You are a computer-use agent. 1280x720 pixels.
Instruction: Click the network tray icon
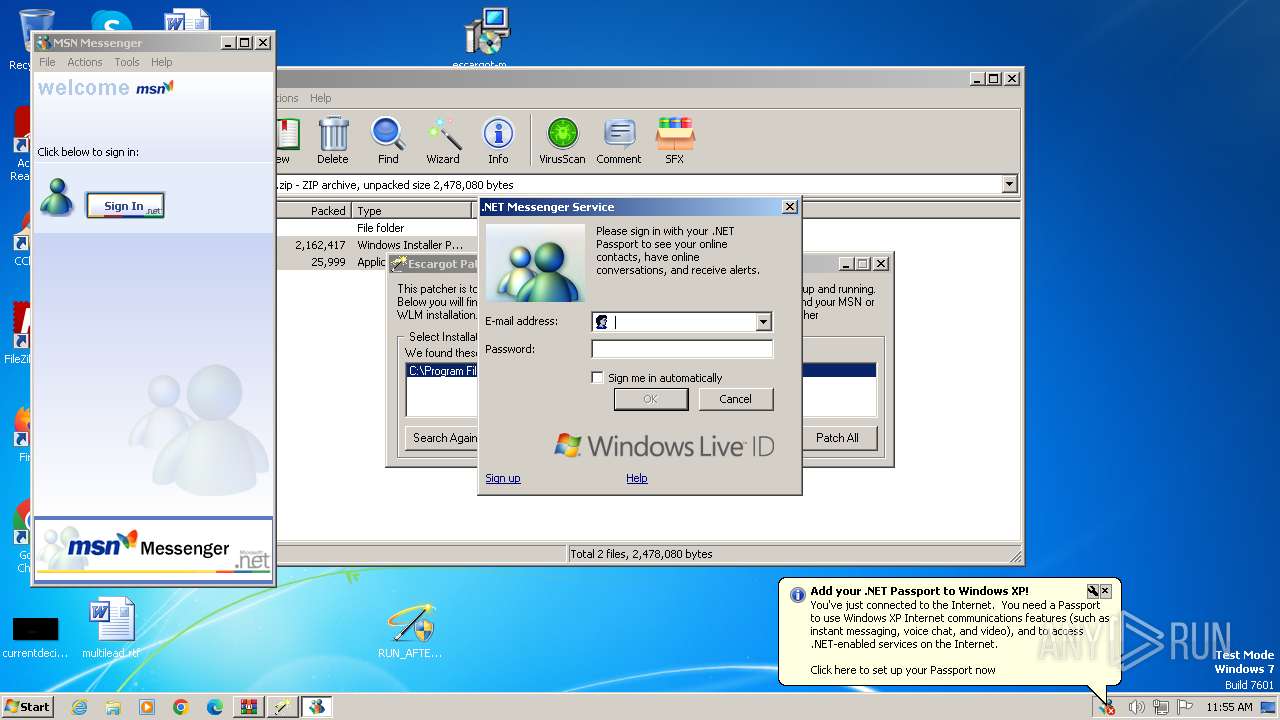tap(1160, 707)
